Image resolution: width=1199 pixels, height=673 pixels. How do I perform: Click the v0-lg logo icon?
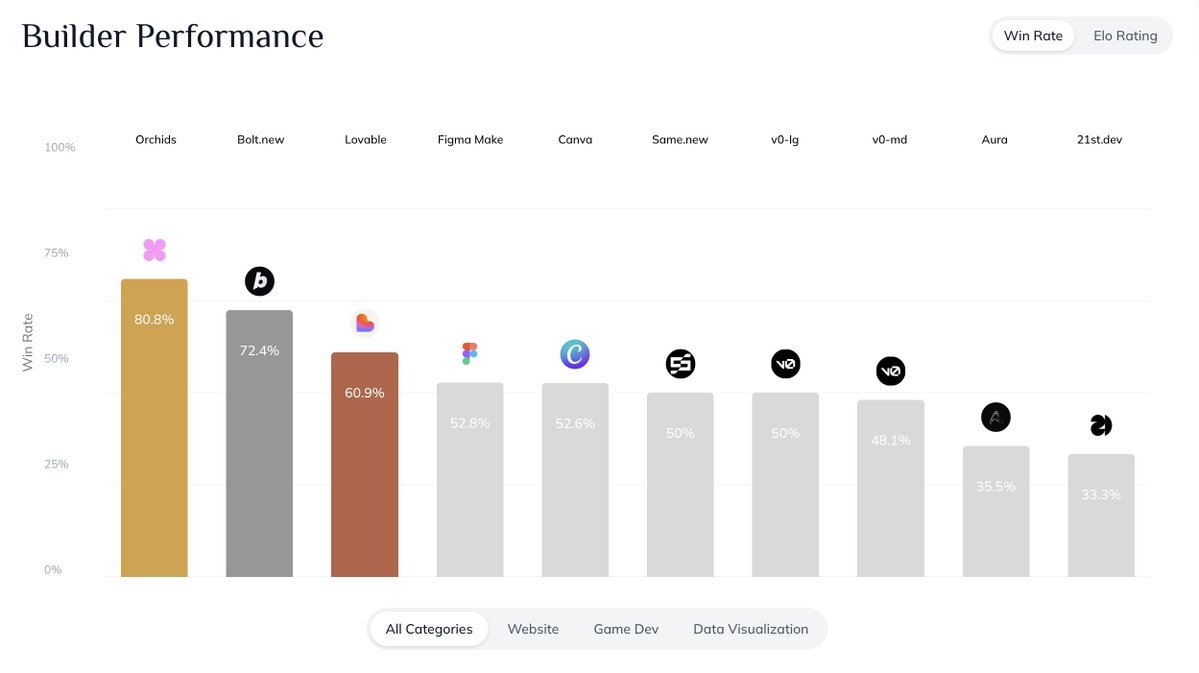pos(785,364)
